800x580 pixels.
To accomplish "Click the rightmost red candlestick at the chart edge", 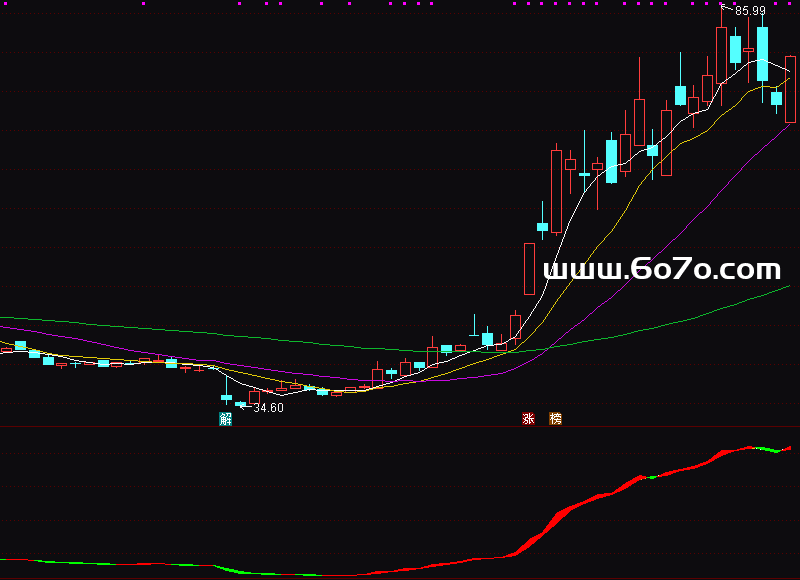I will point(790,90).
